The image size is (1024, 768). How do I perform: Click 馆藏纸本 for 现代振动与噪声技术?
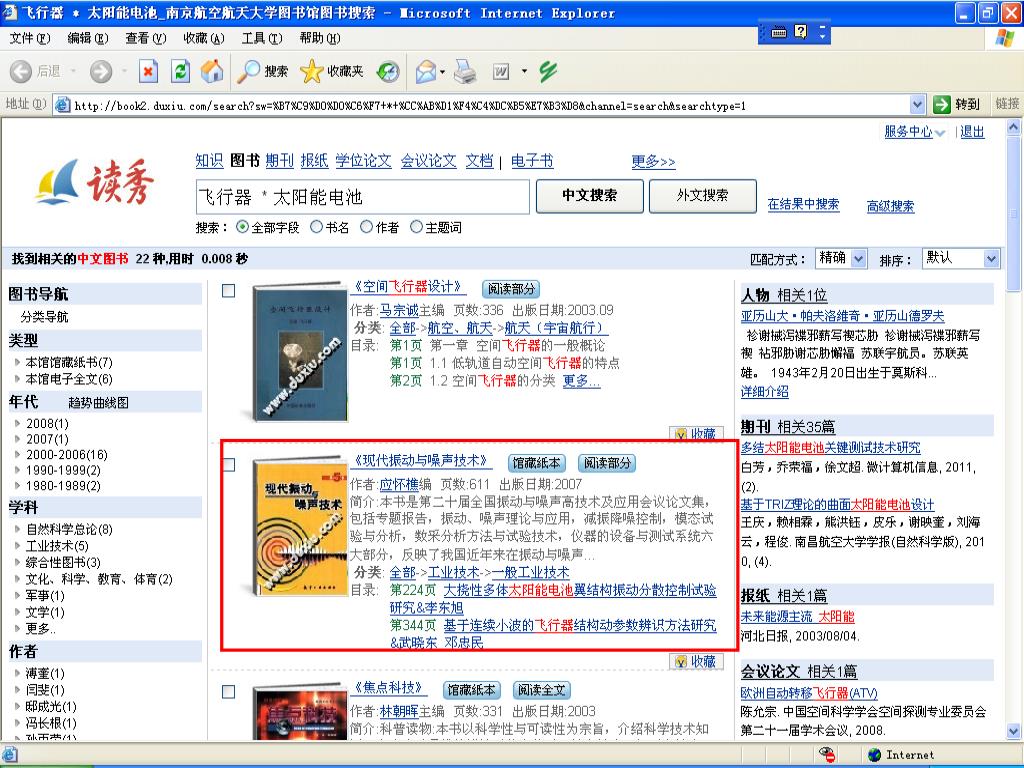(x=536, y=463)
